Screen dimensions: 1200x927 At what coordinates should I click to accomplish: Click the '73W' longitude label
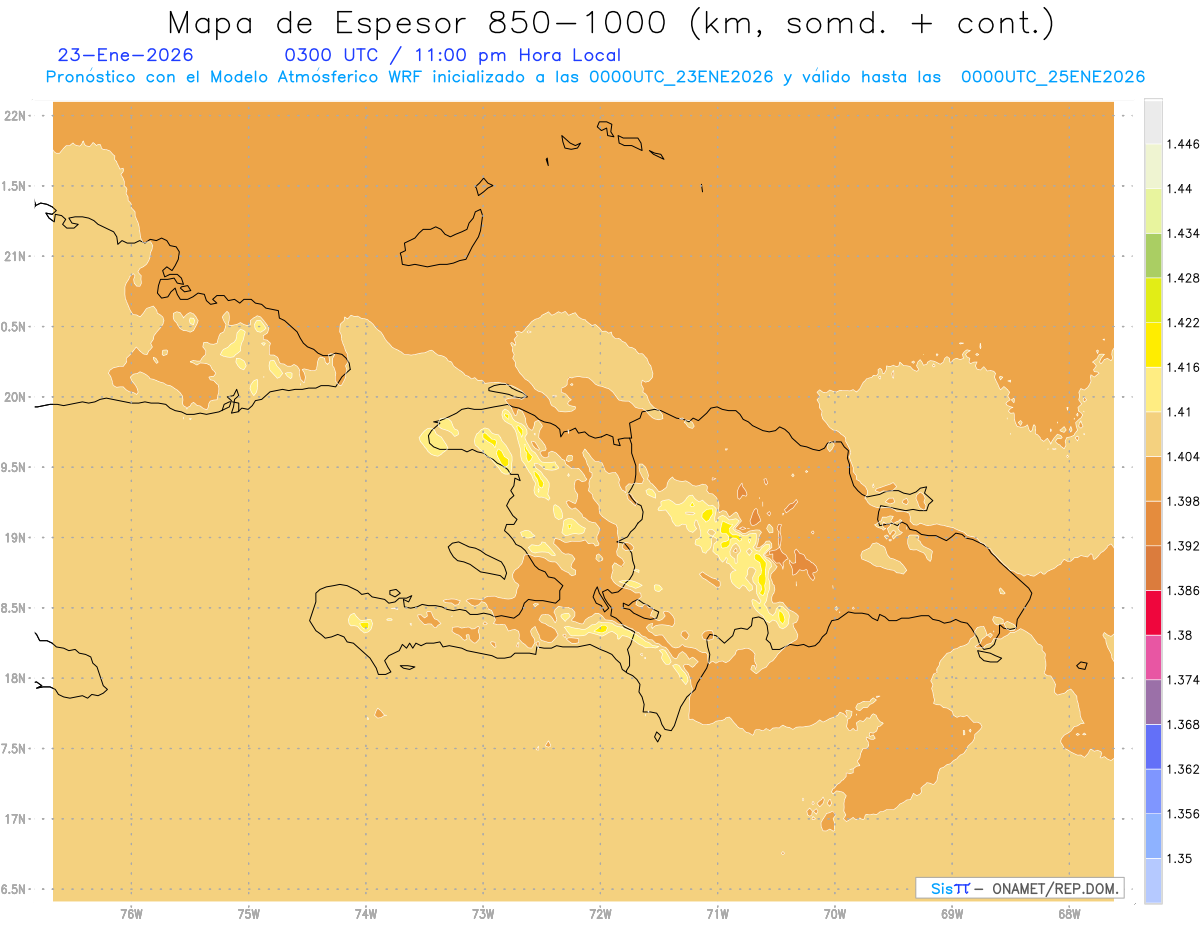(483, 914)
